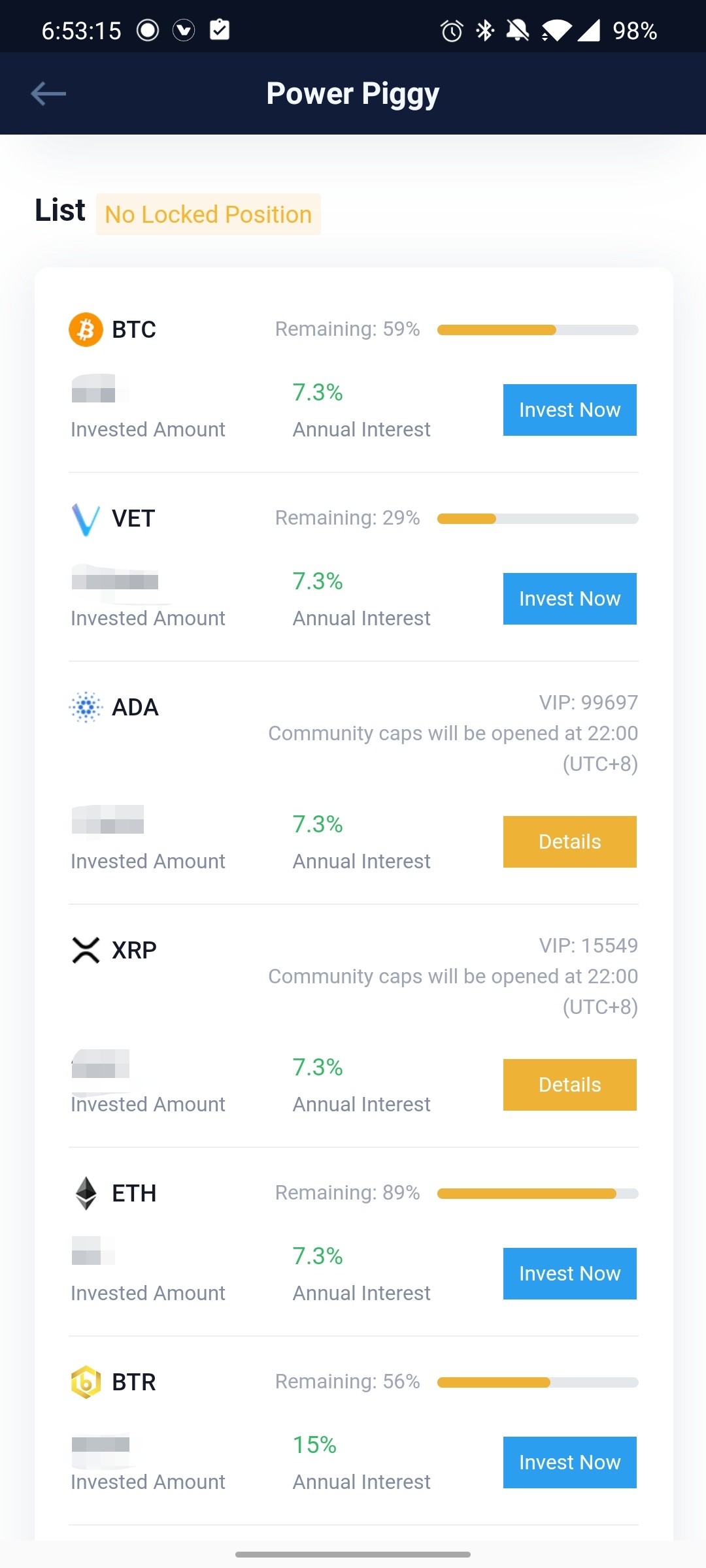Tap the VET coin logo
706x1568 pixels.
[x=86, y=519]
